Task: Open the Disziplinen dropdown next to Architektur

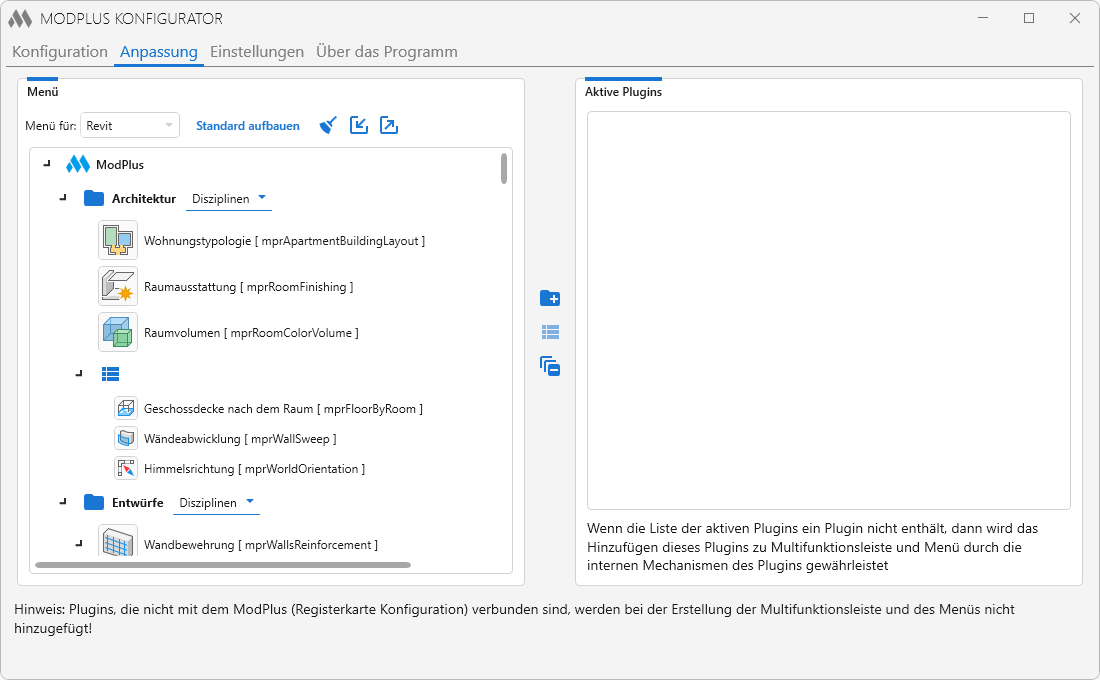Action: click(x=229, y=199)
